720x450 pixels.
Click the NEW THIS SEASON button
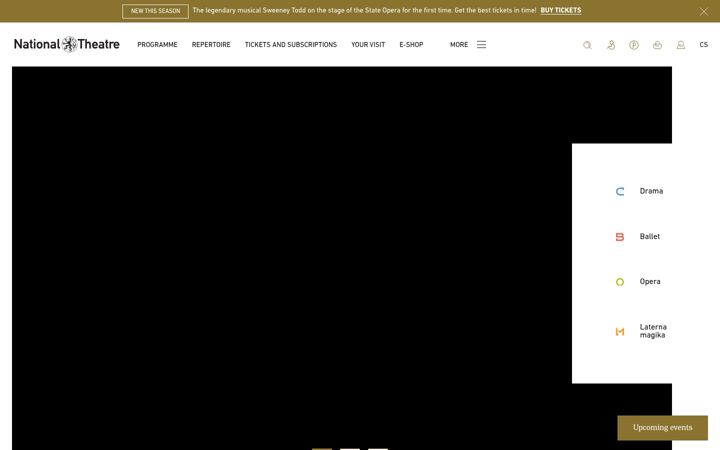(x=155, y=11)
